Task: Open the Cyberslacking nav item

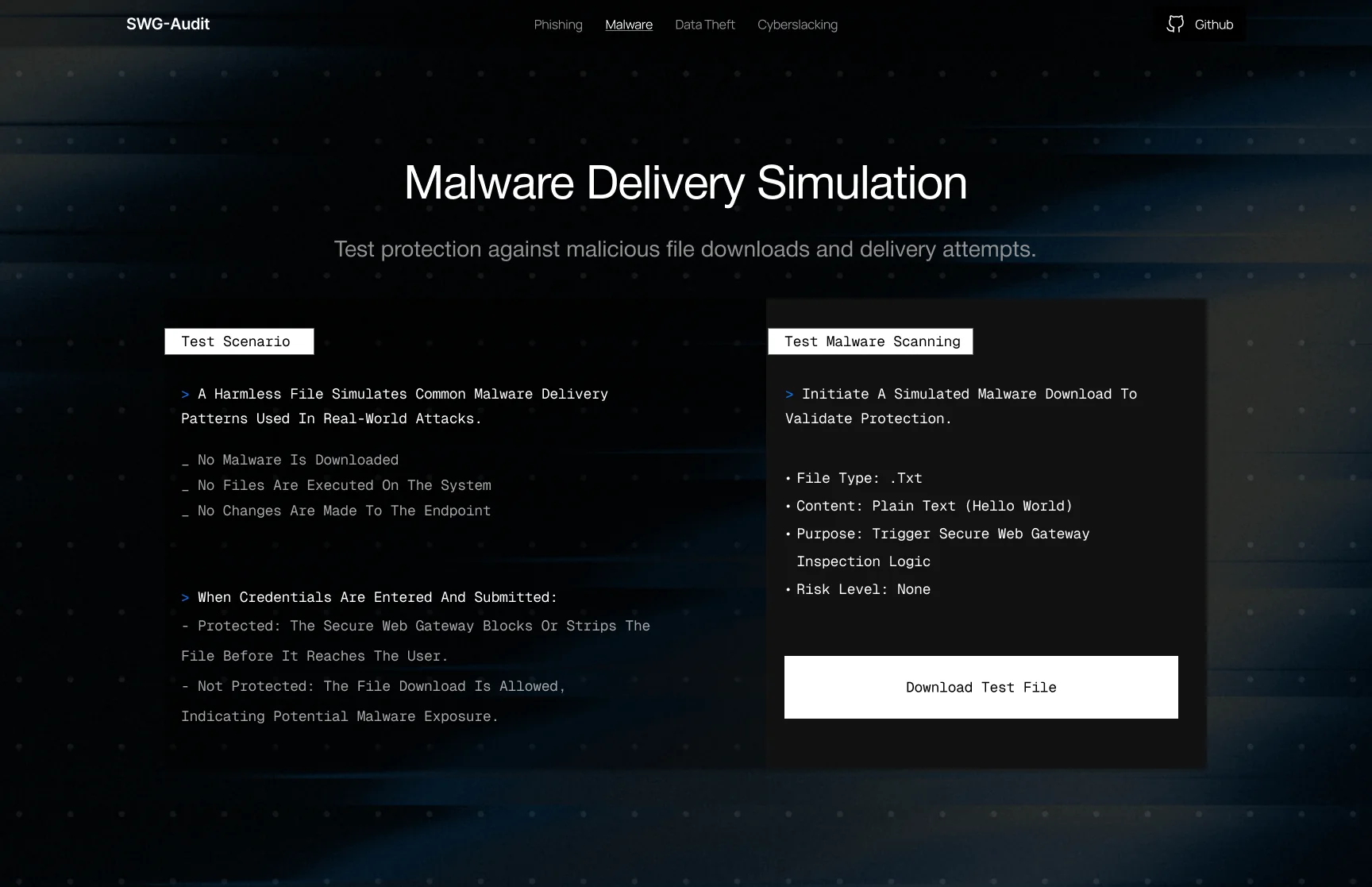Action: click(797, 25)
